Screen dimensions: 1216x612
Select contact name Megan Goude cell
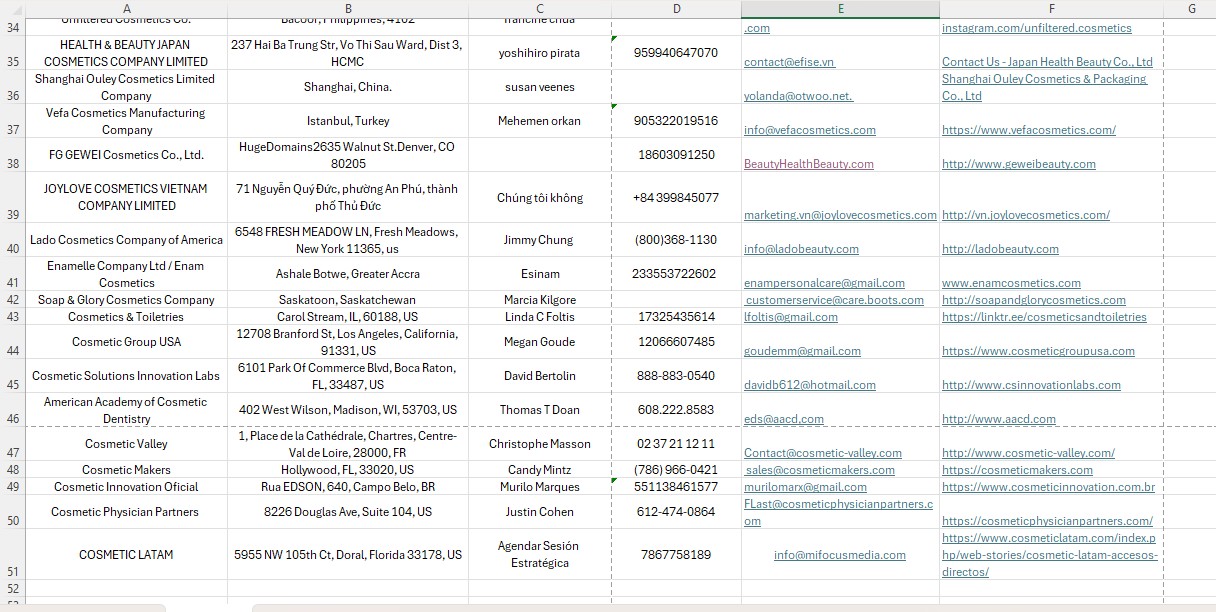tap(540, 342)
